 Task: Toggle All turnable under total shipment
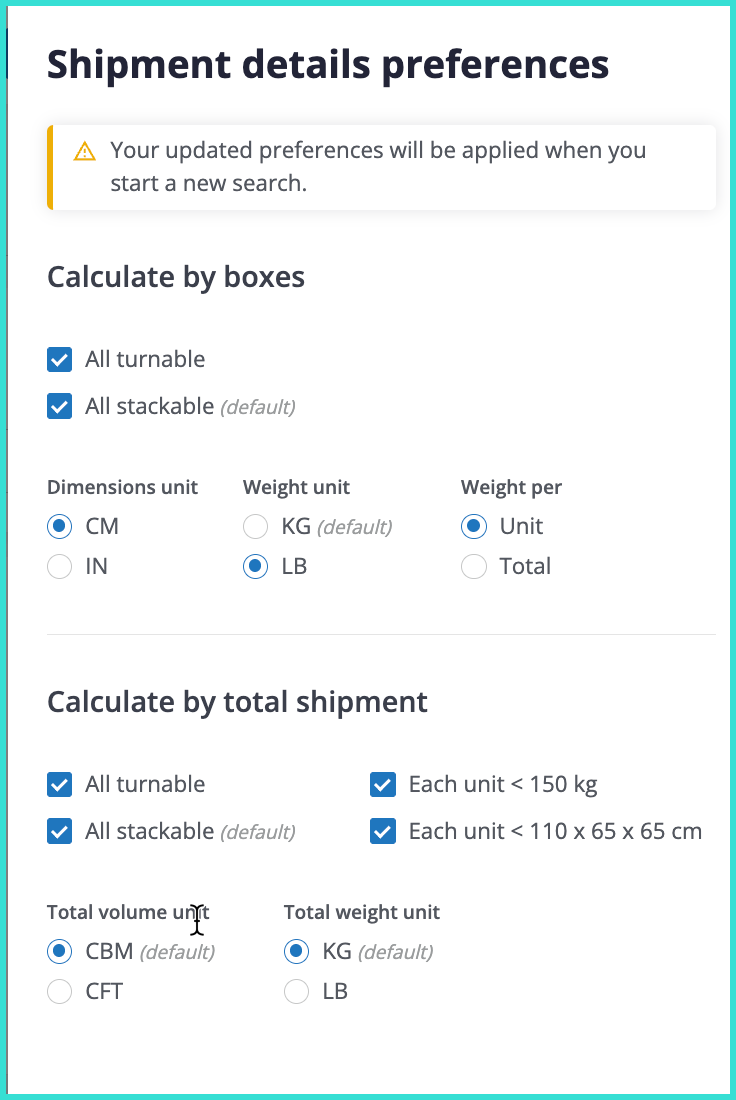click(x=60, y=784)
